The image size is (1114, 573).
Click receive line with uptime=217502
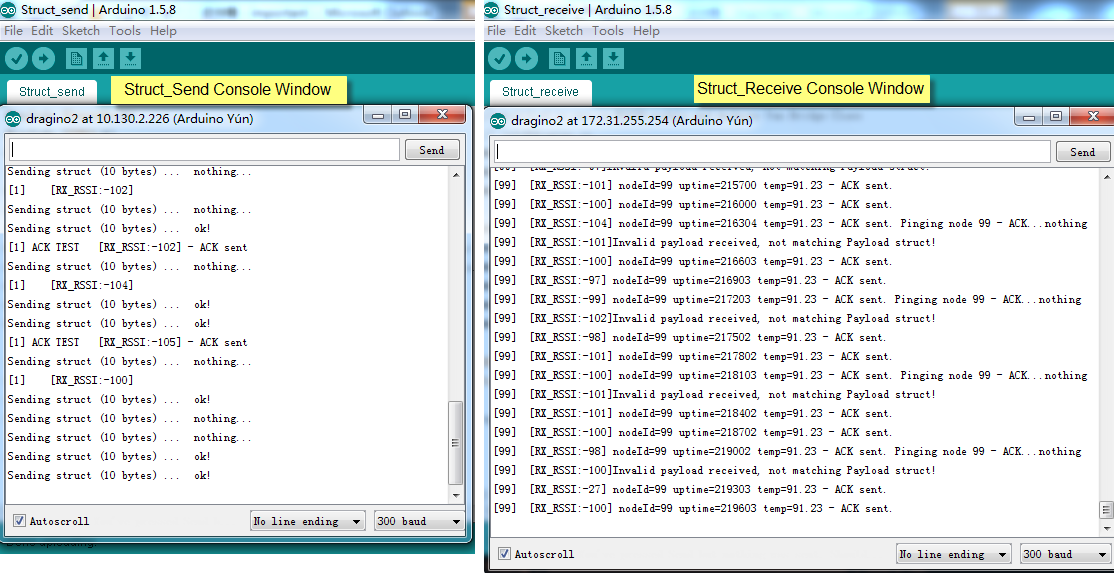point(690,337)
